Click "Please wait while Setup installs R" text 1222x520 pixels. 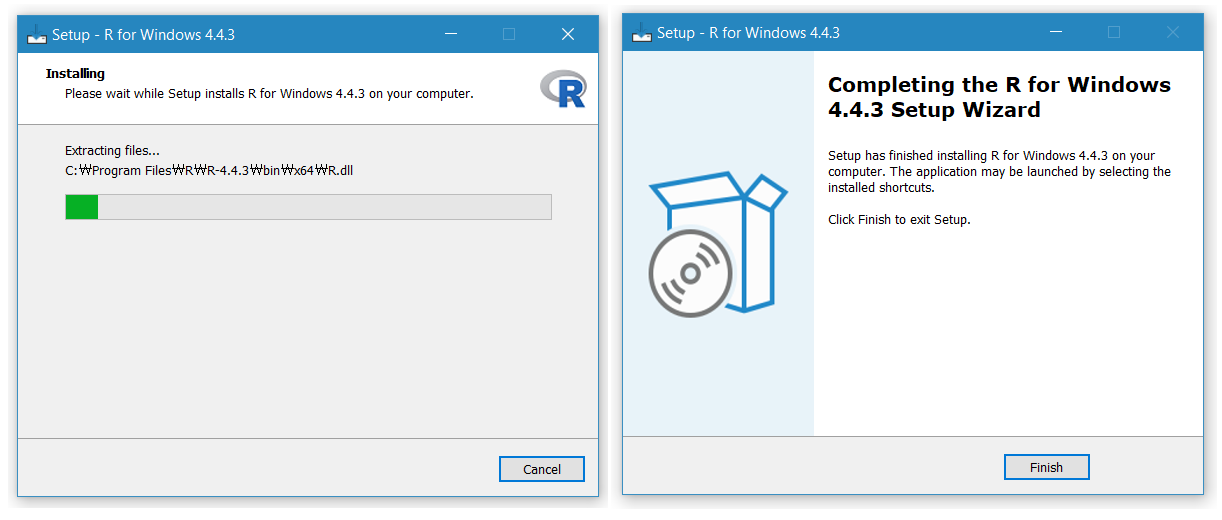(x=269, y=94)
